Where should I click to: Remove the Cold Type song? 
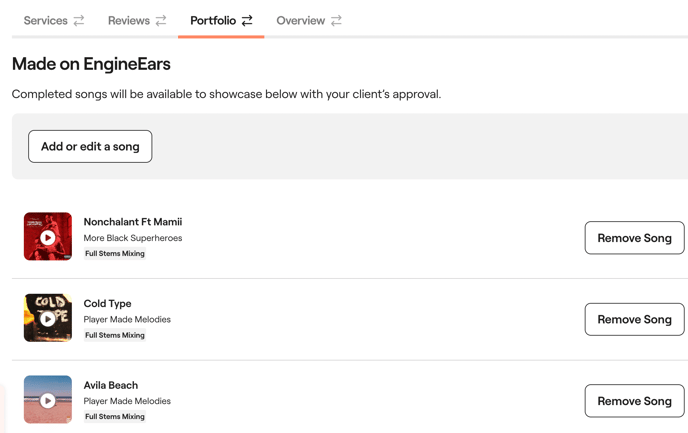[634, 319]
